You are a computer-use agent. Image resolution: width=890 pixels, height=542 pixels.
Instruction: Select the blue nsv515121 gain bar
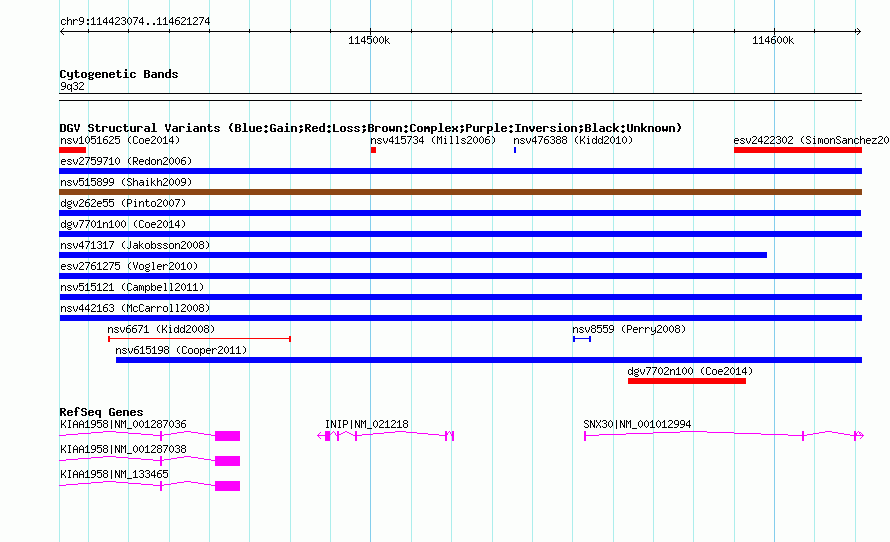pyautogui.click(x=460, y=297)
